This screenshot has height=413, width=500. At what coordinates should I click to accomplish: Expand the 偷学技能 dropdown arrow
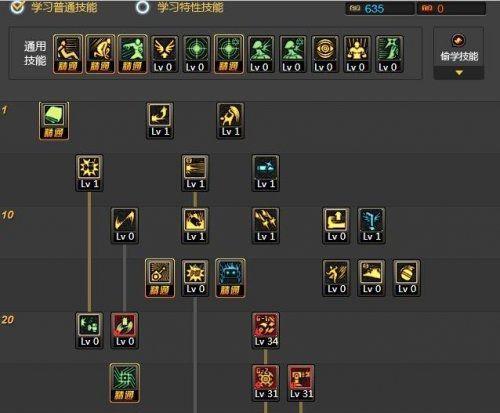click(x=459, y=72)
